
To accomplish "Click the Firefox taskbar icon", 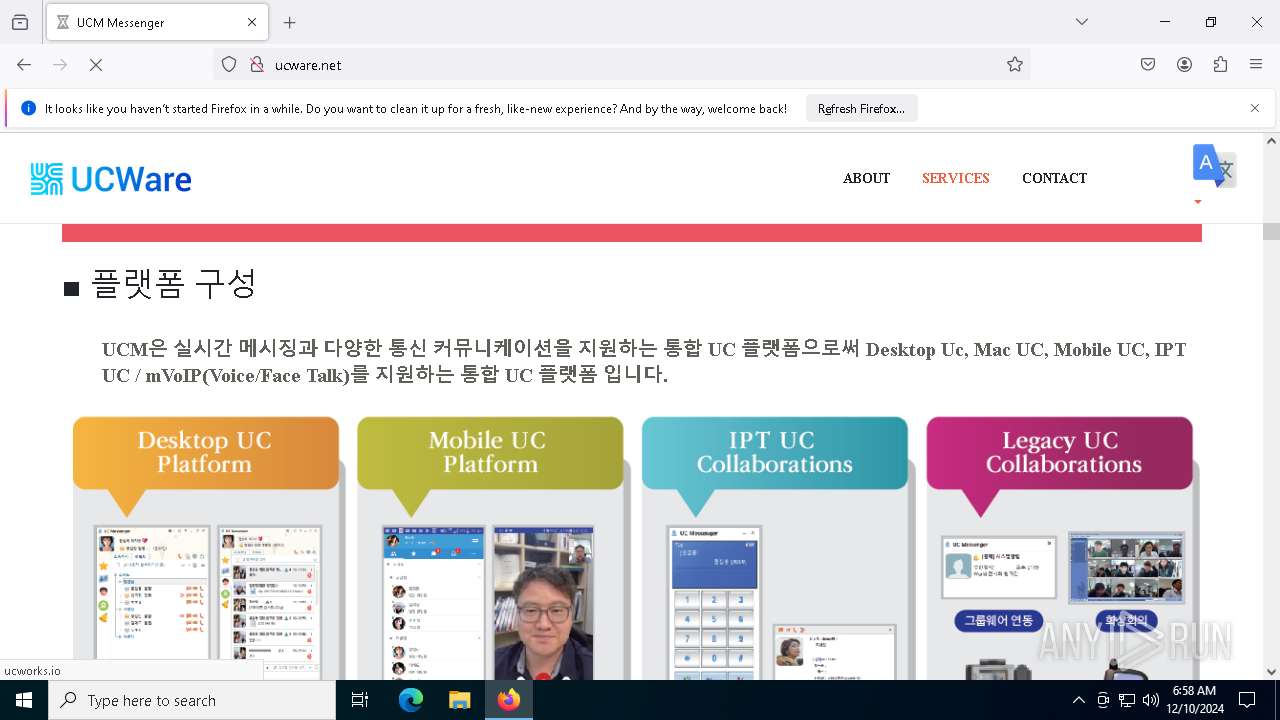I will [x=509, y=700].
